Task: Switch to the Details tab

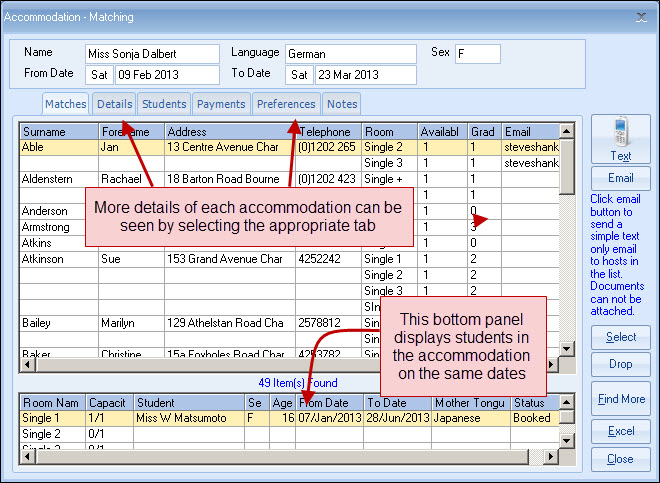Action: click(x=115, y=104)
